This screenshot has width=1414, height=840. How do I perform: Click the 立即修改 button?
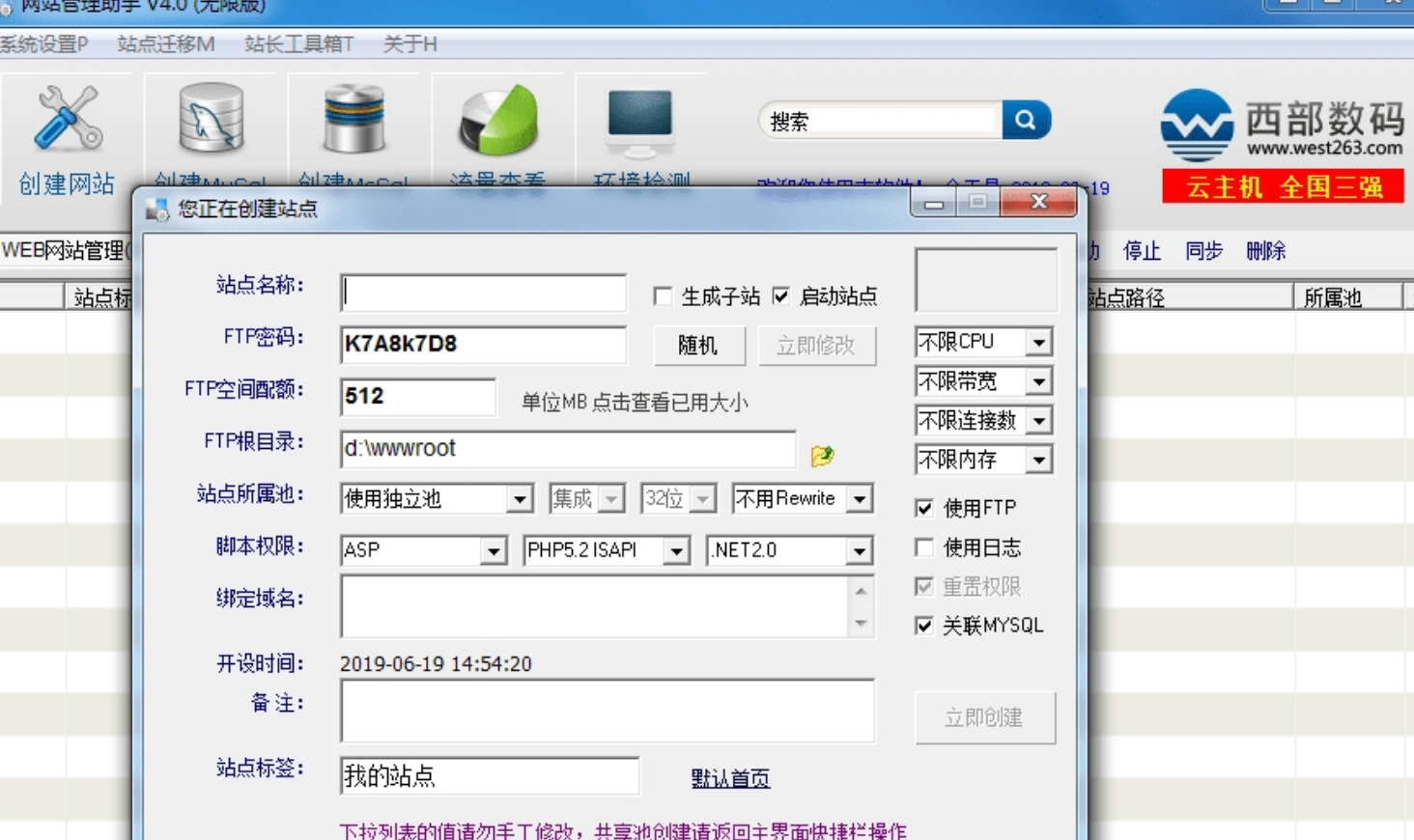click(x=816, y=346)
